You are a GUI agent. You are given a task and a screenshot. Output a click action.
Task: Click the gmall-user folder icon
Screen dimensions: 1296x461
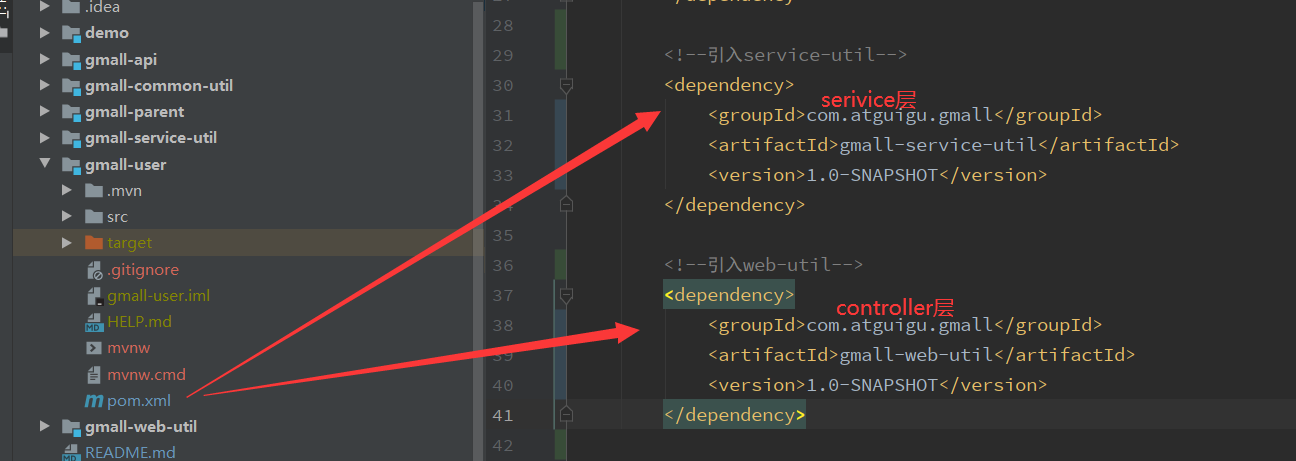tap(71, 164)
